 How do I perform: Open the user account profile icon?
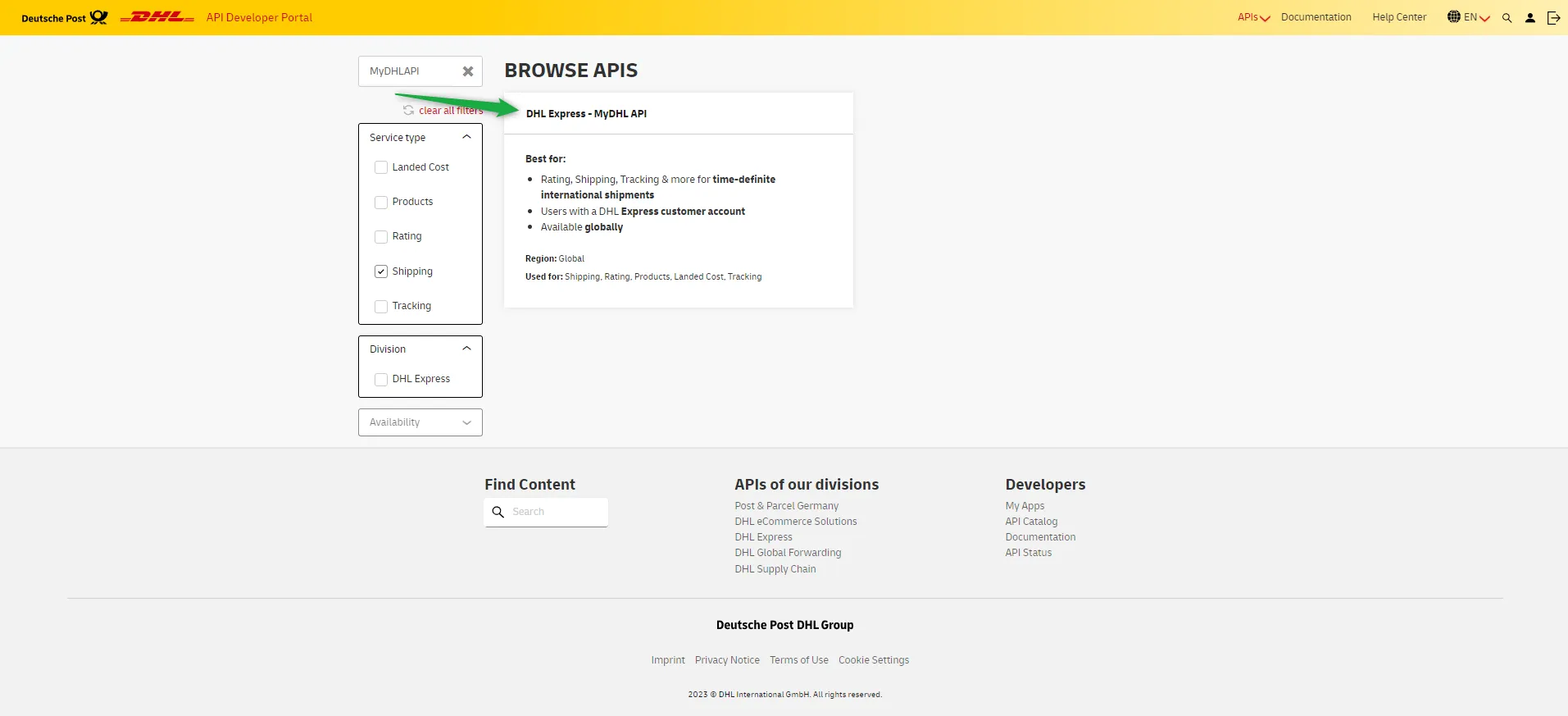(1529, 17)
